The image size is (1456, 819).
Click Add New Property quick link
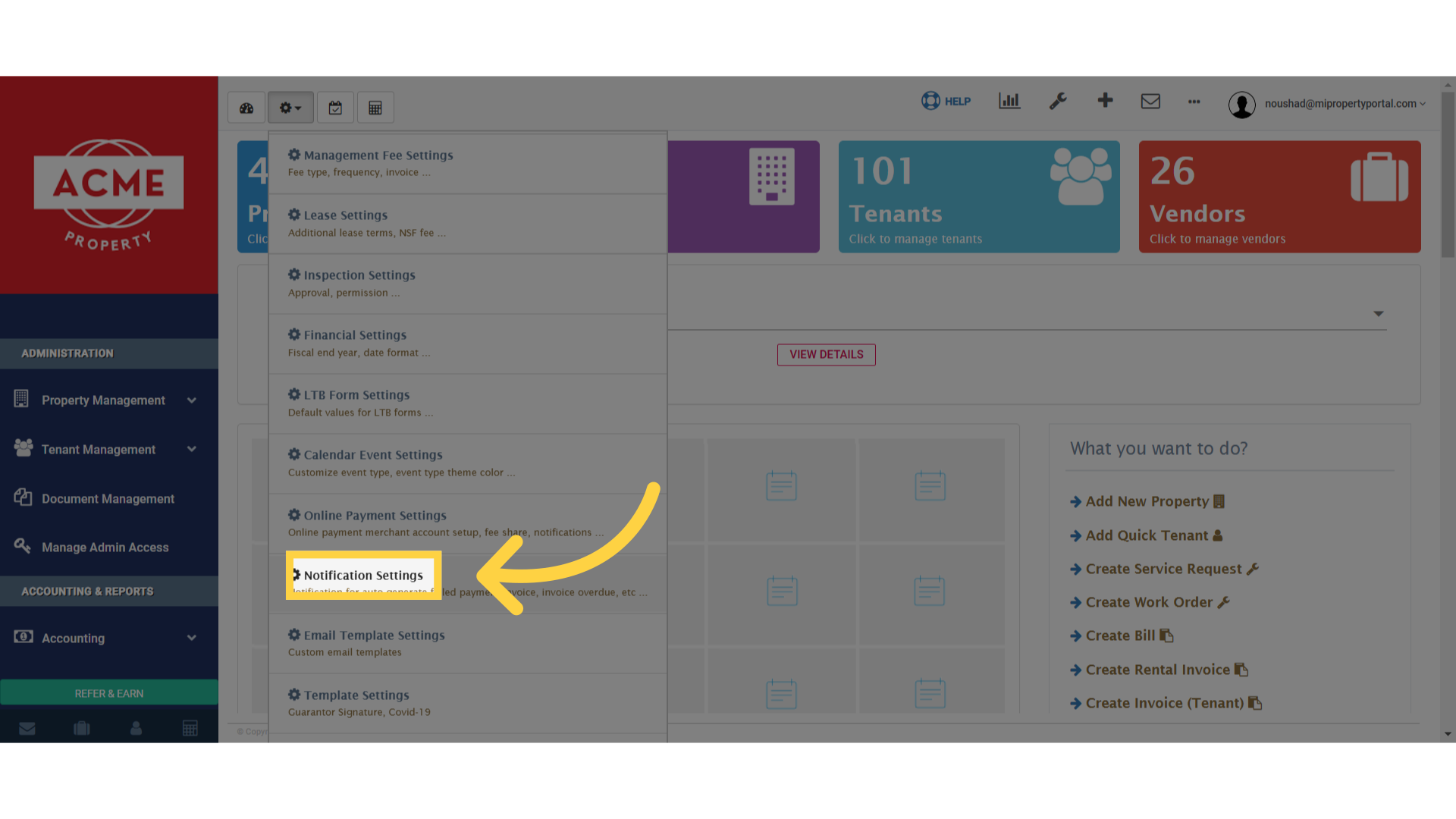pos(1147,501)
